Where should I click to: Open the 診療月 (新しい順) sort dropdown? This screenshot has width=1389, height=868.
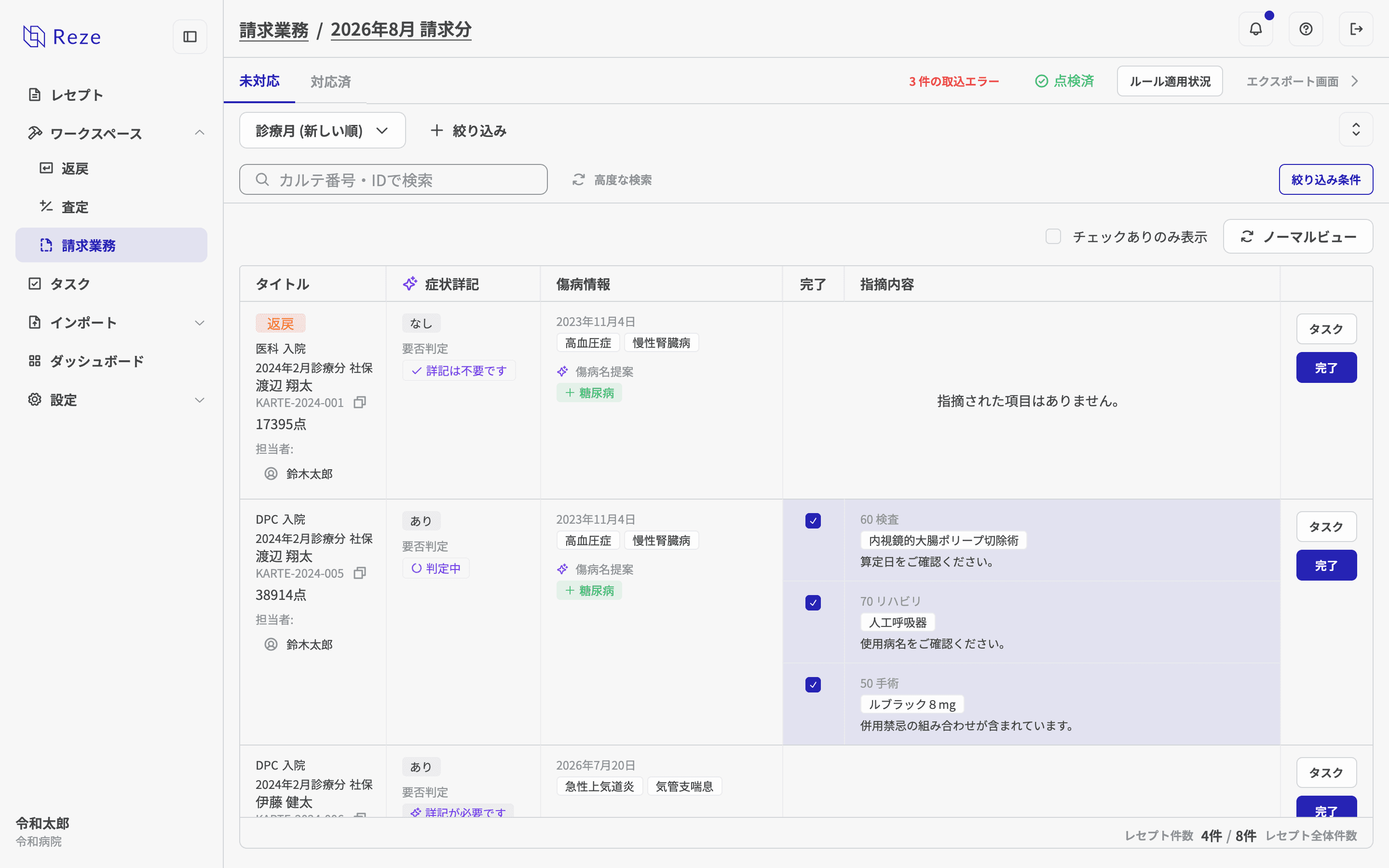click(322, 130)
